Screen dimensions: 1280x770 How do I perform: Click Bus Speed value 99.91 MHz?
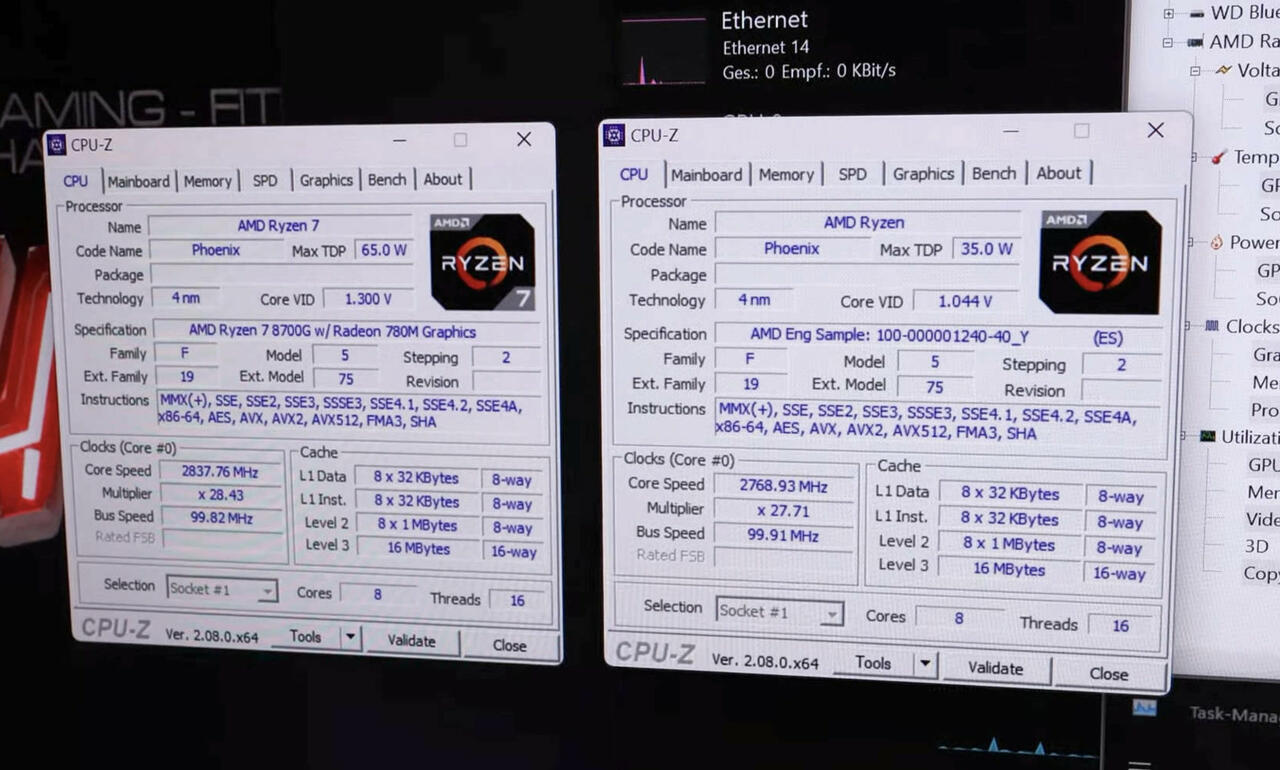pos(783,535)
